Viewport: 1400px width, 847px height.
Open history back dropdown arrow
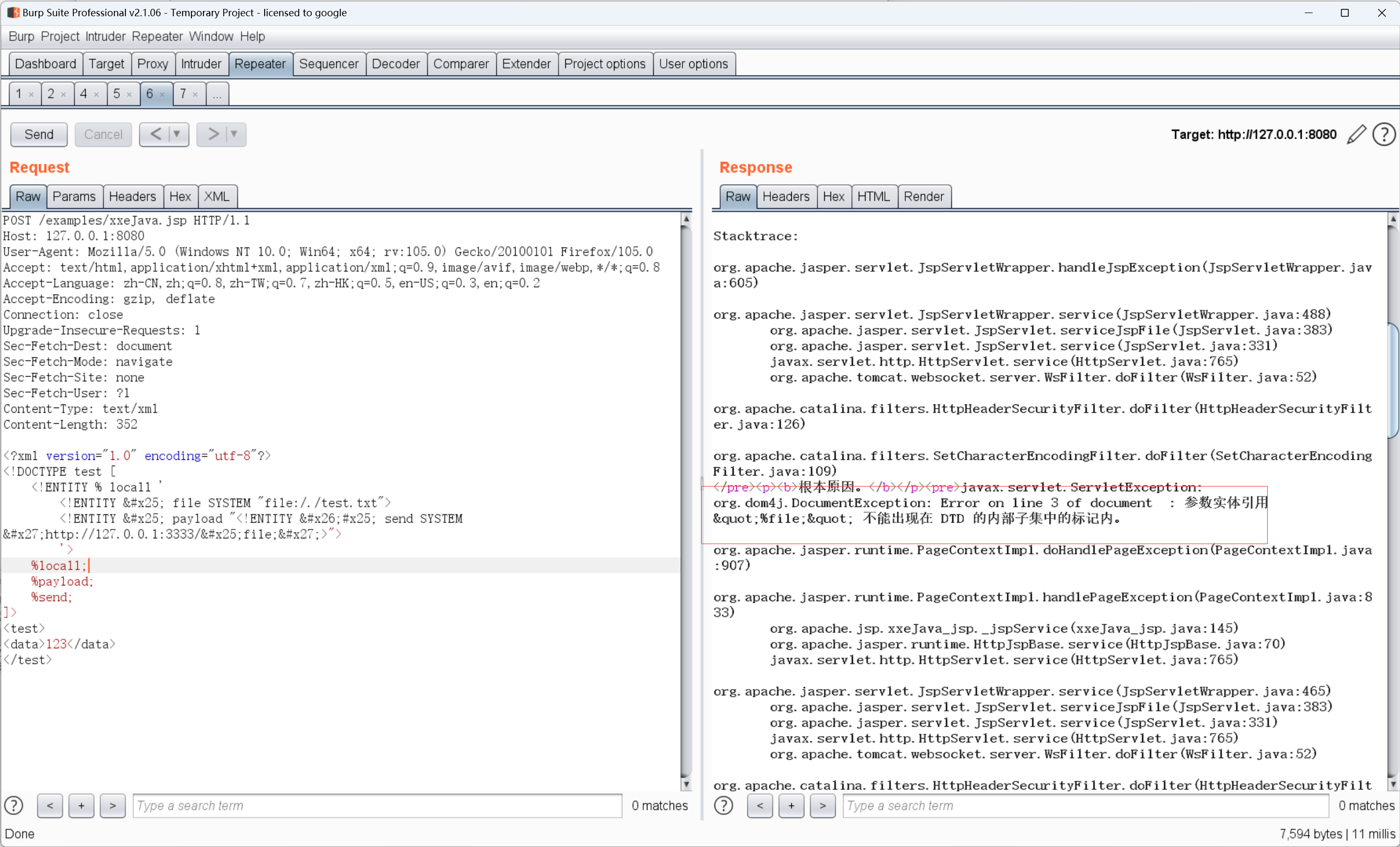click(x=178, y=134)
